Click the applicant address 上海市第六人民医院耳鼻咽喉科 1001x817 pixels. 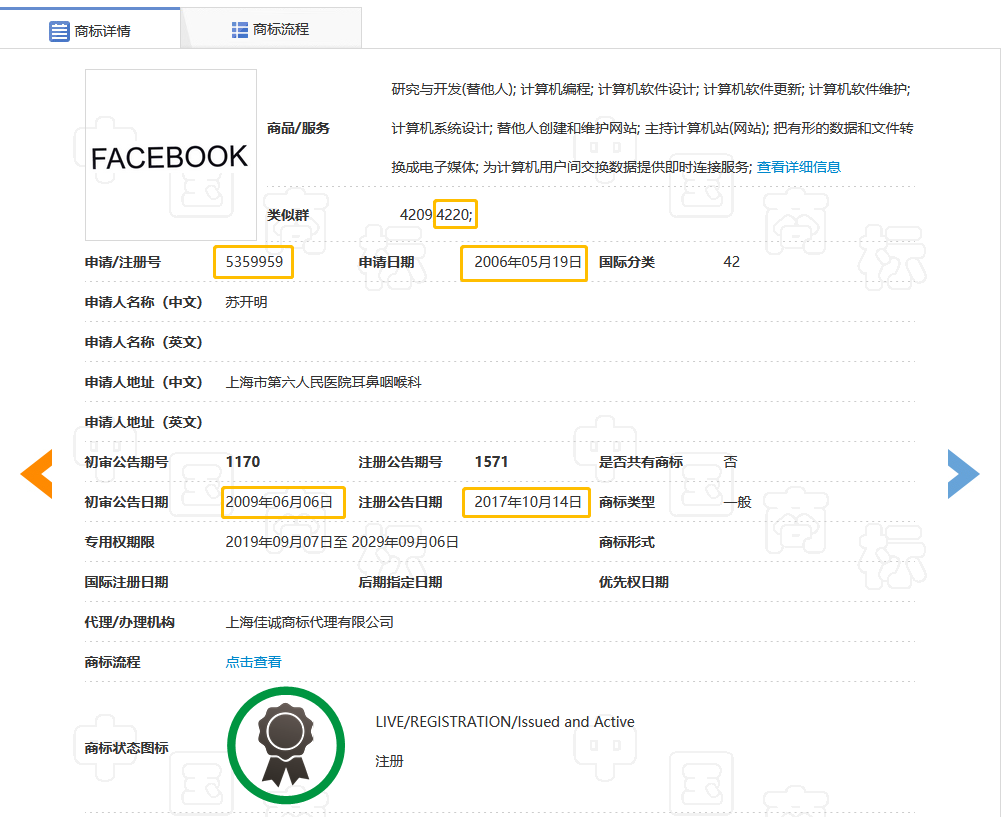click(324, 382)
